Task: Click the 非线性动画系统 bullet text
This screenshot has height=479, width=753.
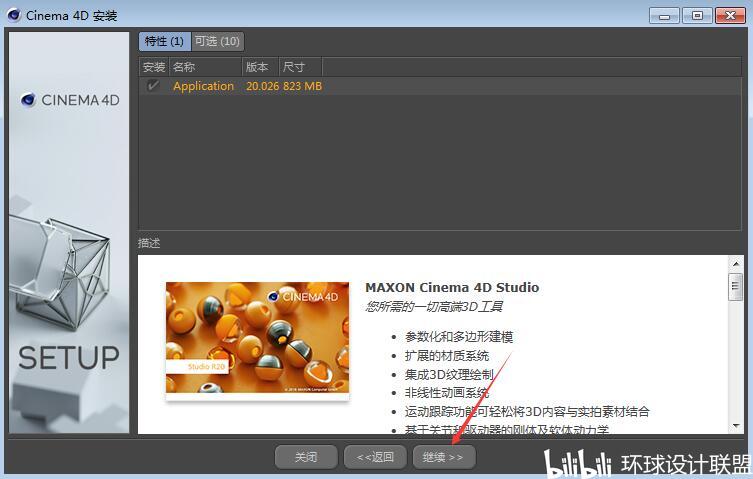Action: coord(447,393)
